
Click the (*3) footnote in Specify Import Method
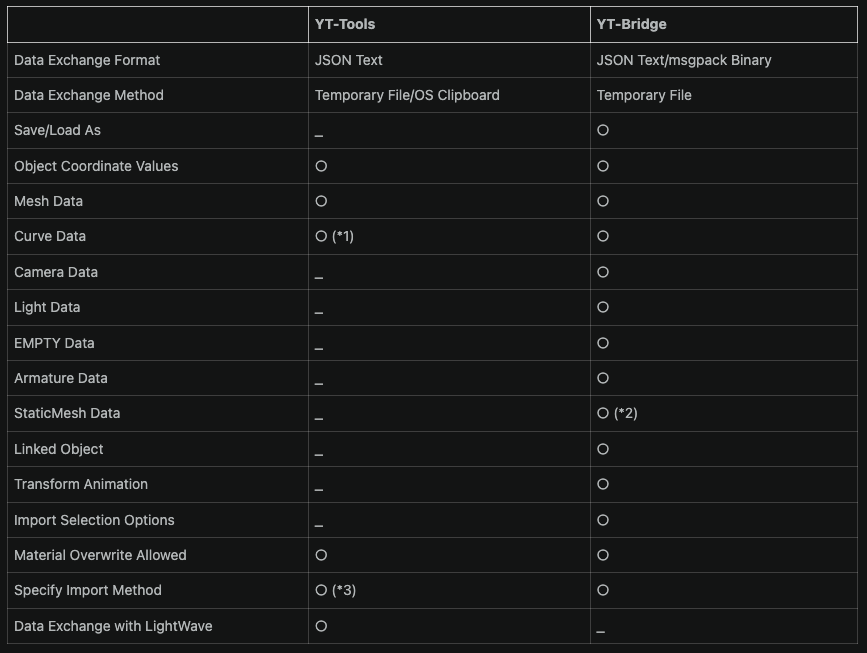pyautogui.click(x=344, y=590)
